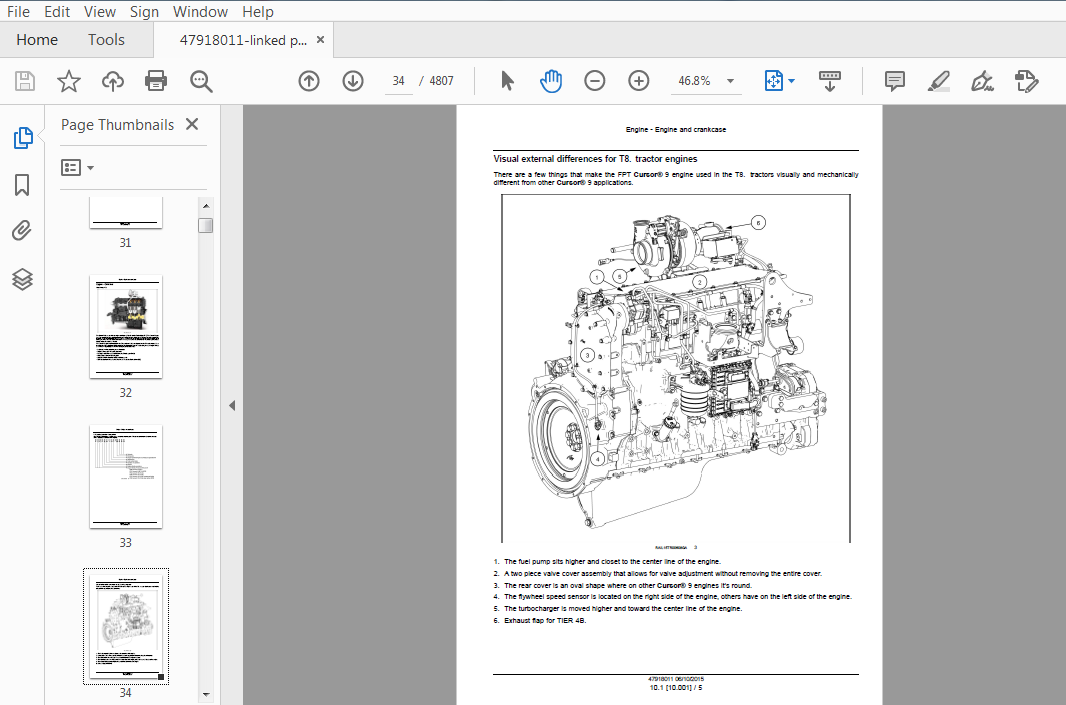Screen dimensions: 1066x705
Task: Click list item about flywheel speed sensor
Action: (x=678, y=597)
